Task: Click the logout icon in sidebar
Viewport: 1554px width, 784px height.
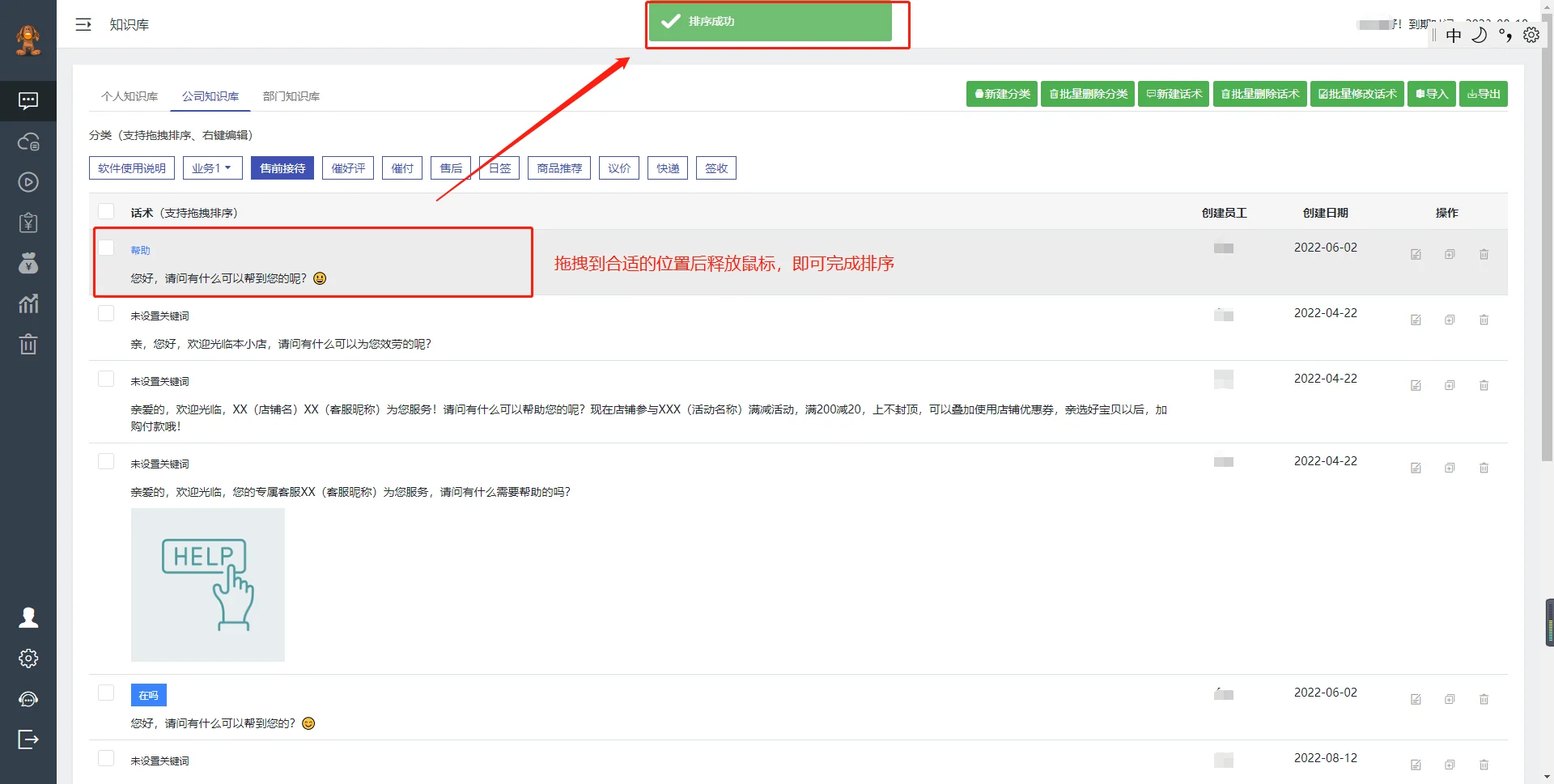Action: pyautogui.click(x=28, y=740)
